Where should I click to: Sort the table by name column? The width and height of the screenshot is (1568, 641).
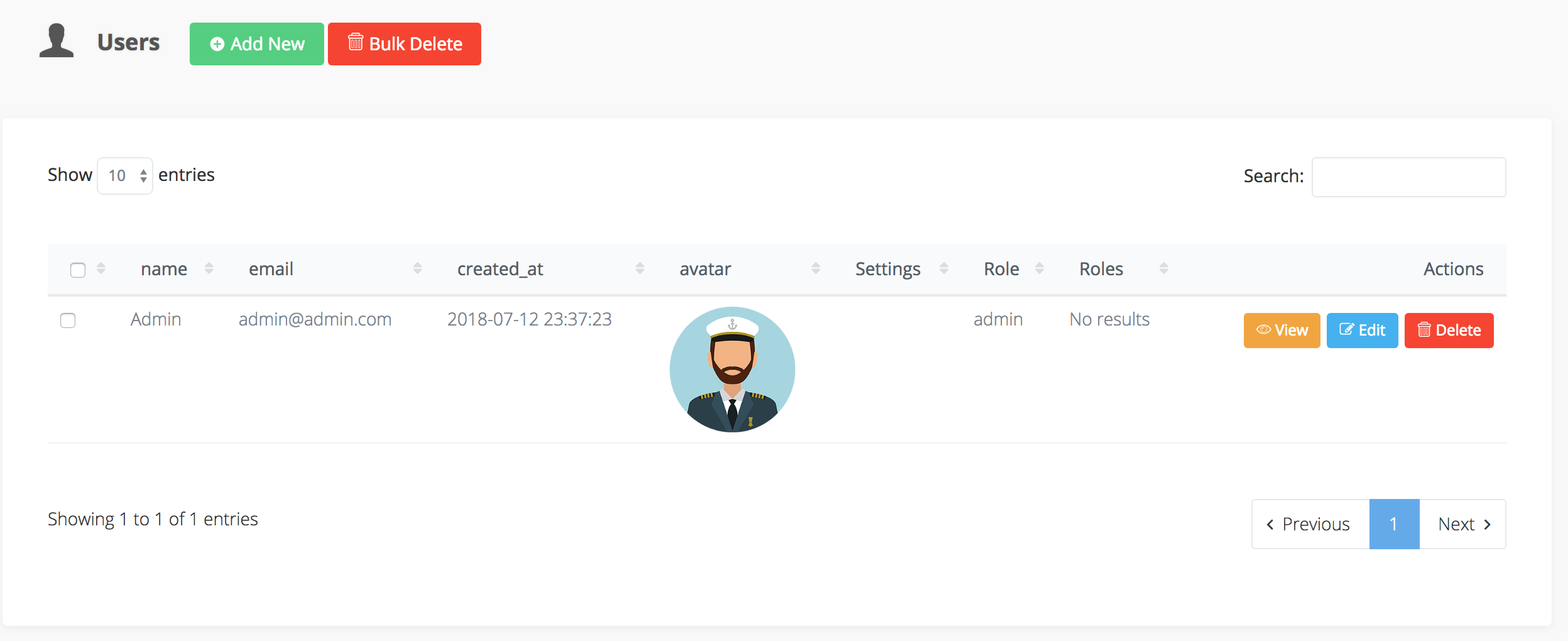point(209,269)
